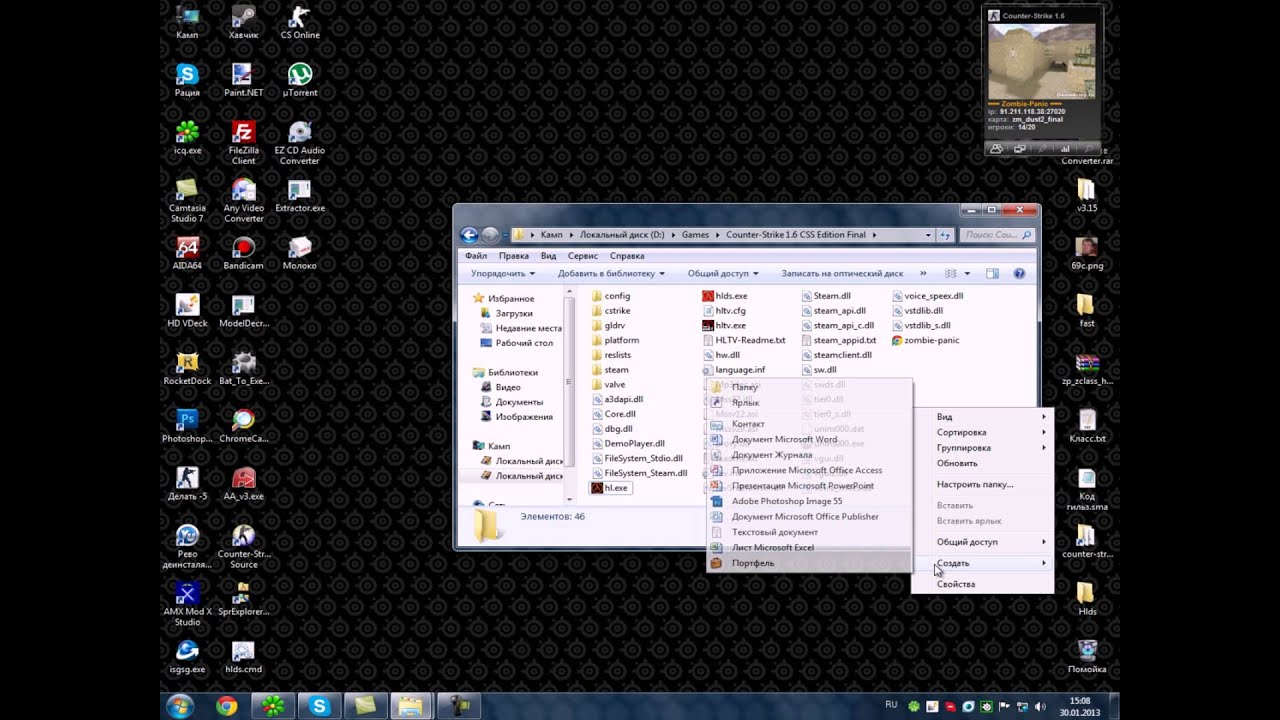Image resolution: width=1280 pixels, height=720 pixels.
Task: Open the Camtasia Studio 7 shortcut
Action: click(187, 201)
